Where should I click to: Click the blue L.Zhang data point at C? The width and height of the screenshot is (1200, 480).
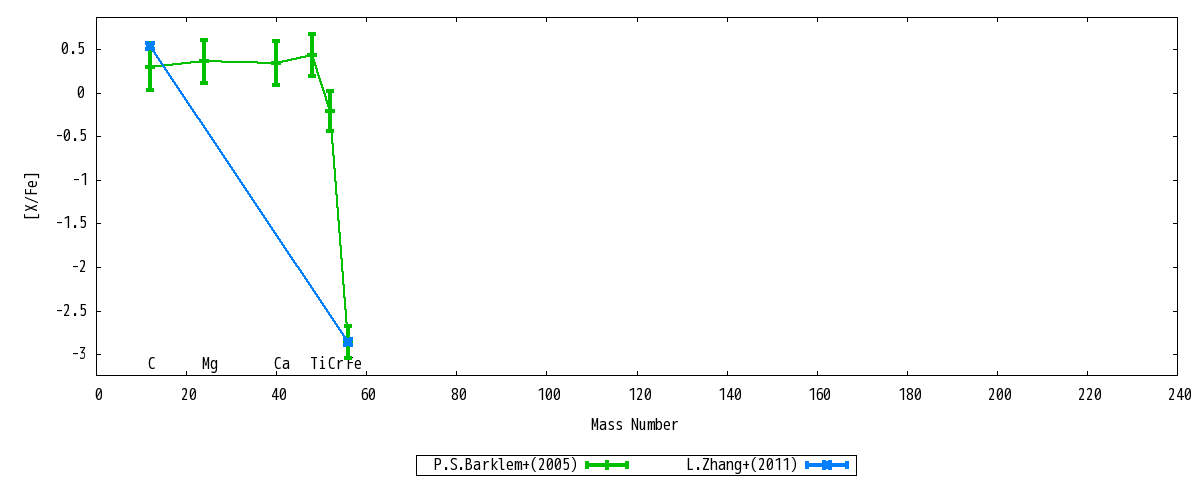(x=150, y=46)
